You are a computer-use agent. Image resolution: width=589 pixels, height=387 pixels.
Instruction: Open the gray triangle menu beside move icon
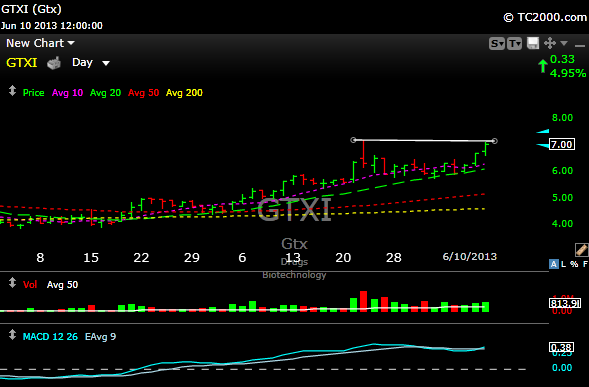click(x=564, y=44)
